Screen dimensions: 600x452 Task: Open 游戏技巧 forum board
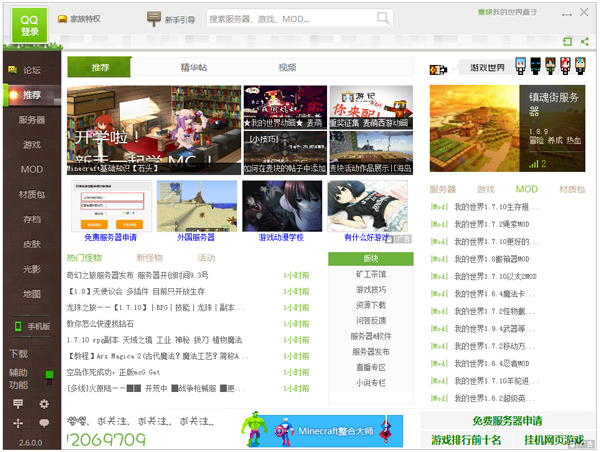(x=371, y=290)
